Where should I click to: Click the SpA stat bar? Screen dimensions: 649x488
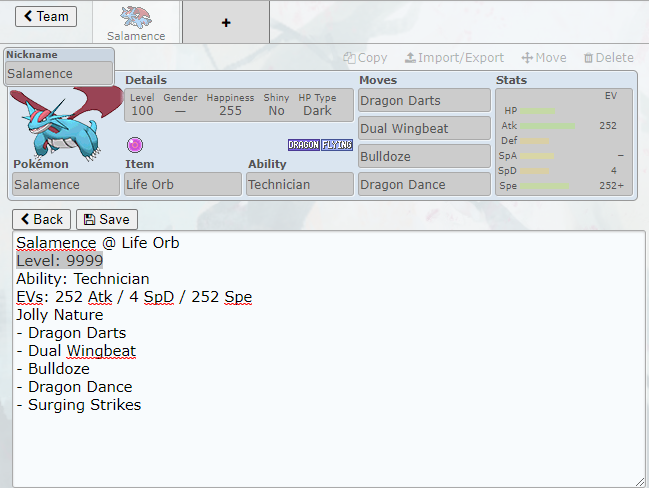point(537,156)
